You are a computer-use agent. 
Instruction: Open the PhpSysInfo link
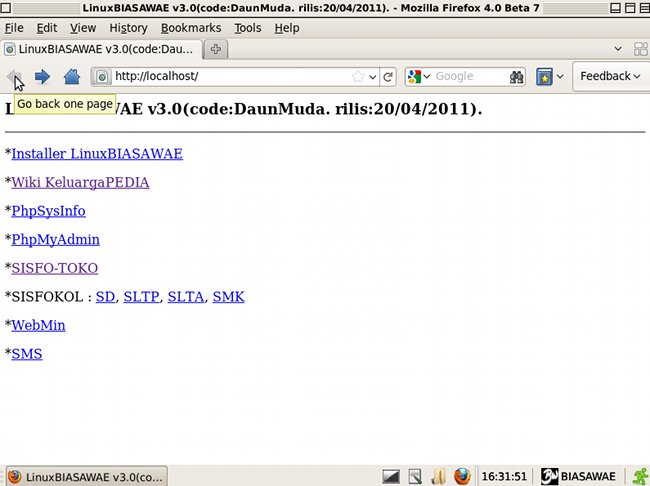click(49, 211)
